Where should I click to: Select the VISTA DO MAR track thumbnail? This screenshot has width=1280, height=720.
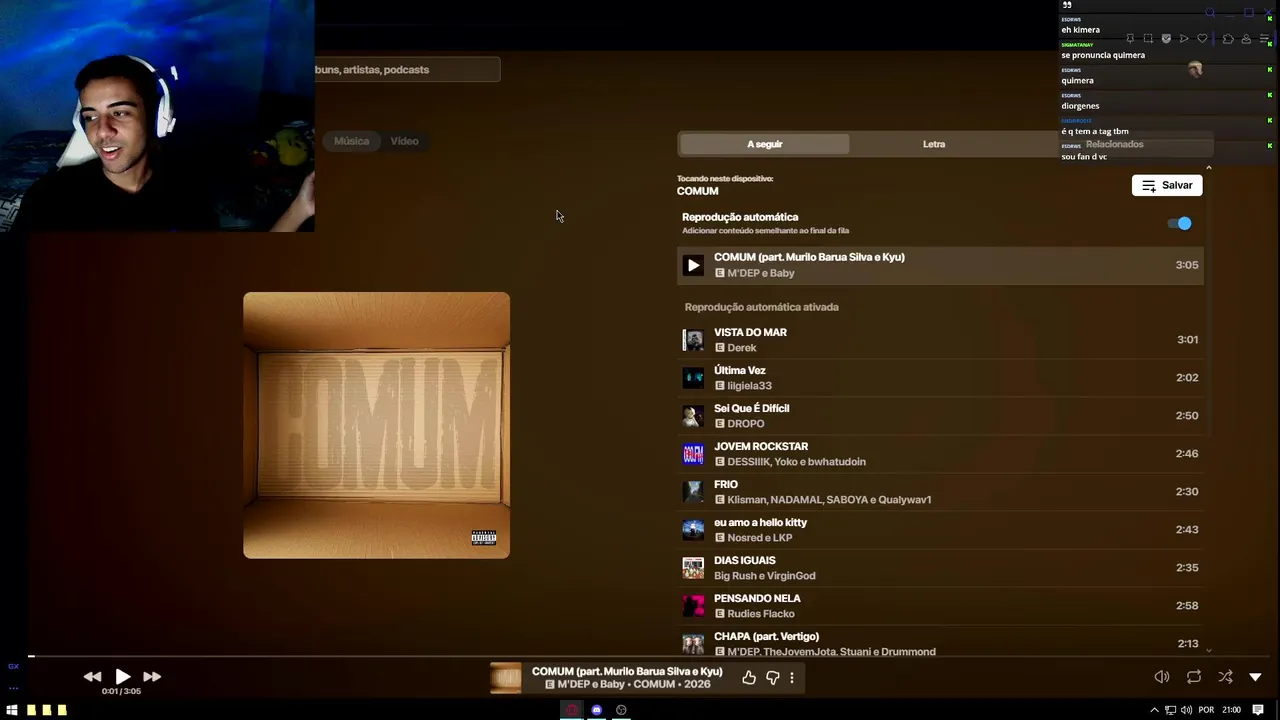click(x=693, y=340)
